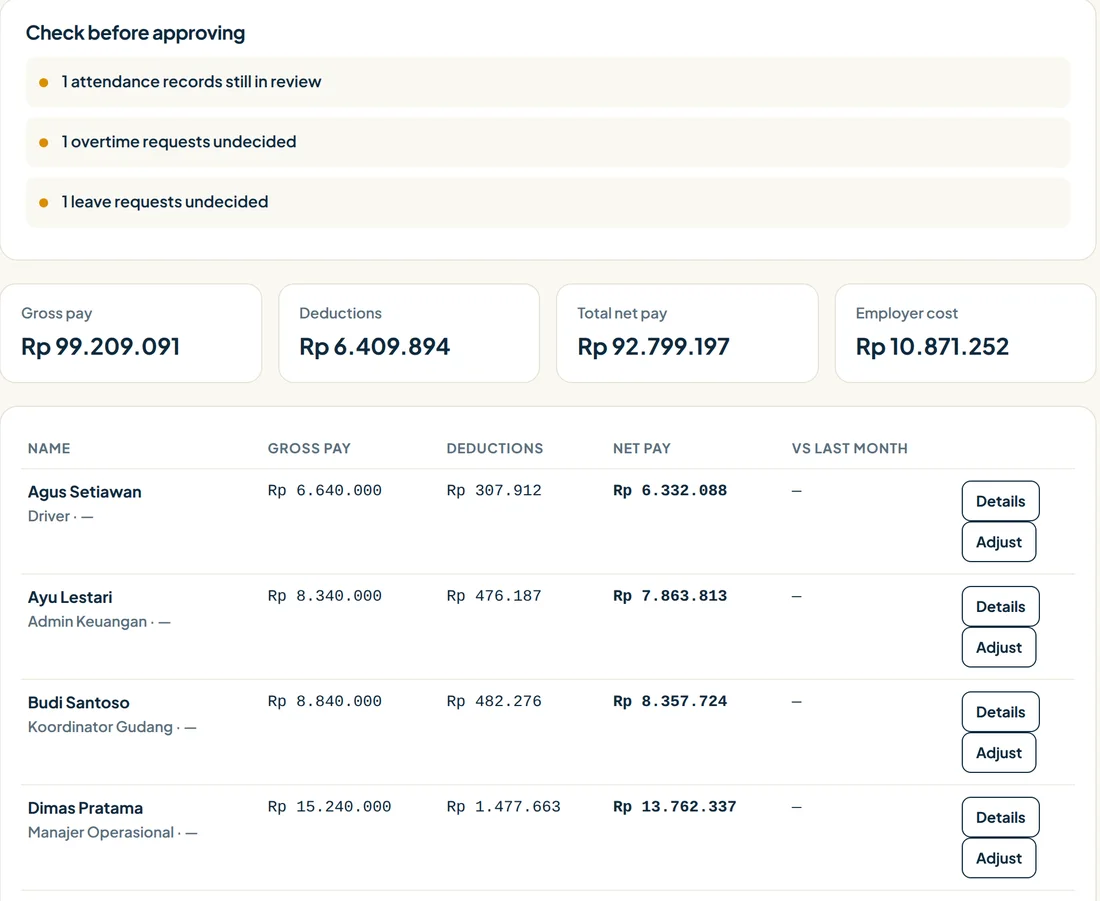Viewport: 1100px width, 901px height.
Task: Click the NET PAY column header
Action: coord(641,448)
